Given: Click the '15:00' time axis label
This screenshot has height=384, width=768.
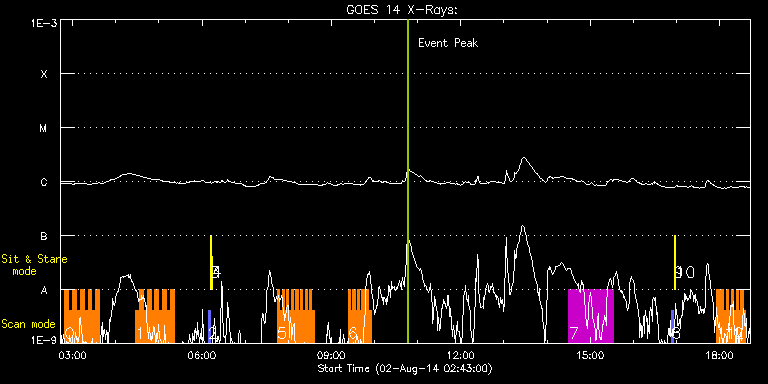Looking at the screenshot, I should tap(590, 355).
